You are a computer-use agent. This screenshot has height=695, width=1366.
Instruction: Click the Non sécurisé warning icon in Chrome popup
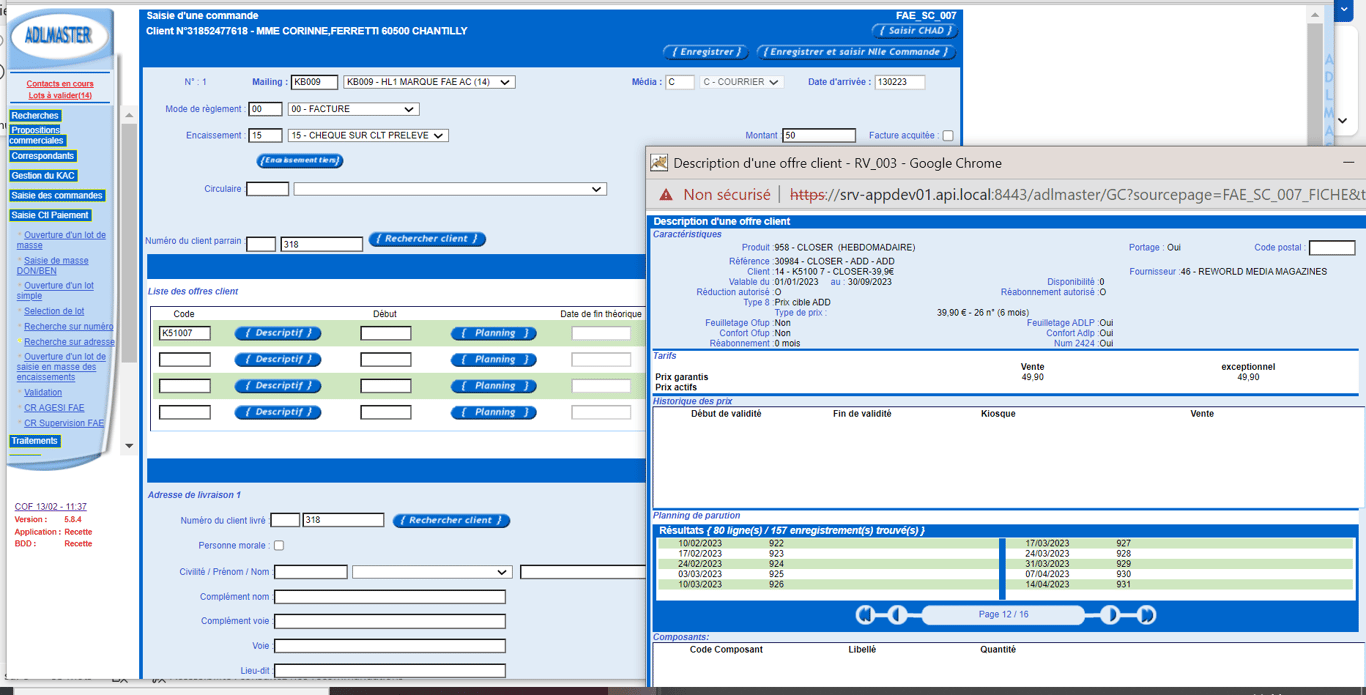point(666,195)
